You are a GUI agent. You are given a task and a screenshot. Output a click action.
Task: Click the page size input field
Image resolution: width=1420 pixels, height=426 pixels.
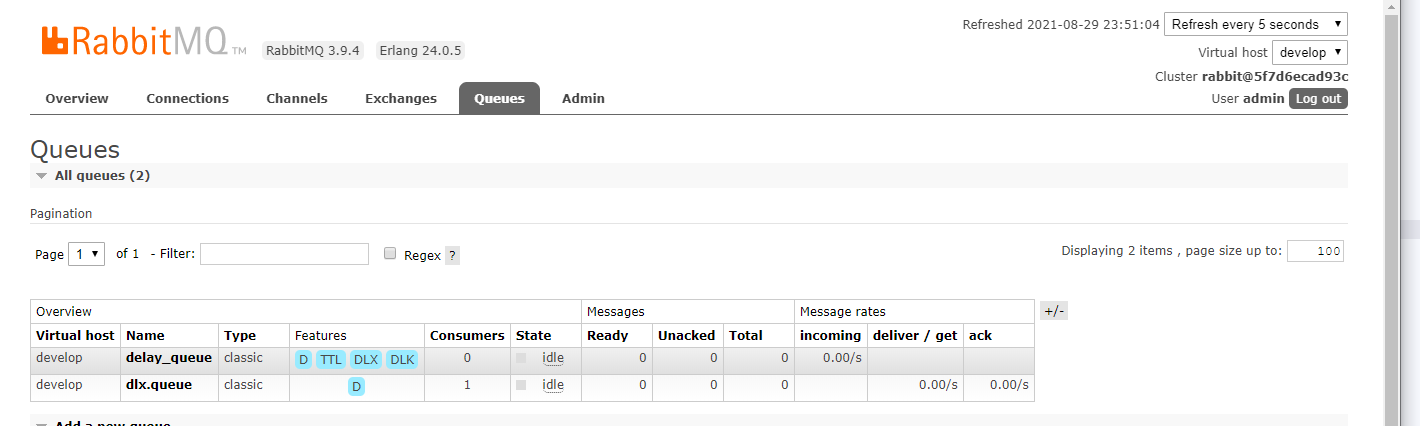(x=1315, y=251)
